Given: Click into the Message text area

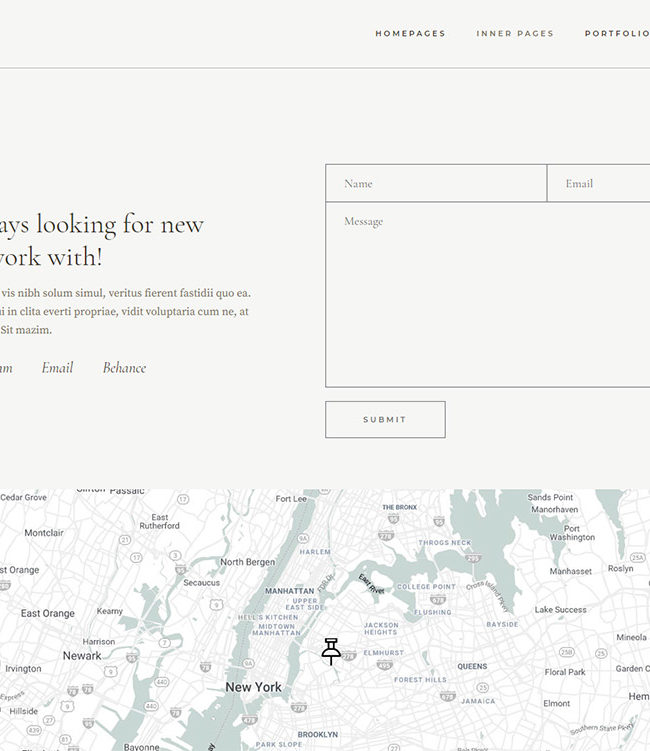Looking at the screenshot, I should point(488,295).
